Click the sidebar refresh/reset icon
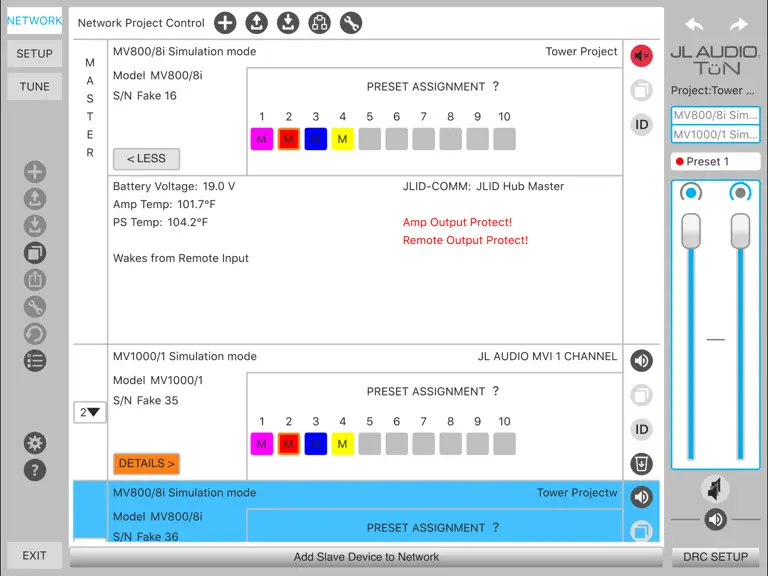 pos(35,334)
